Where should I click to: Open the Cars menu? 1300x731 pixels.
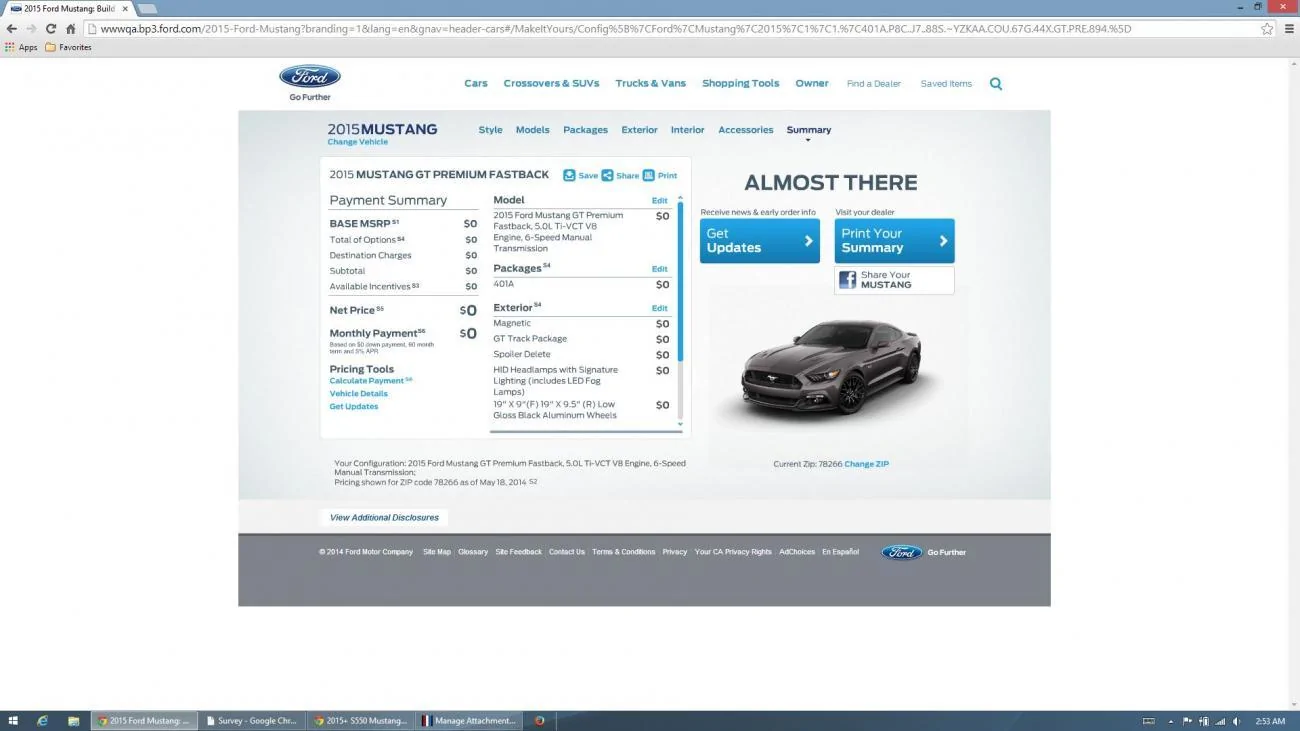tap(476, 84)
